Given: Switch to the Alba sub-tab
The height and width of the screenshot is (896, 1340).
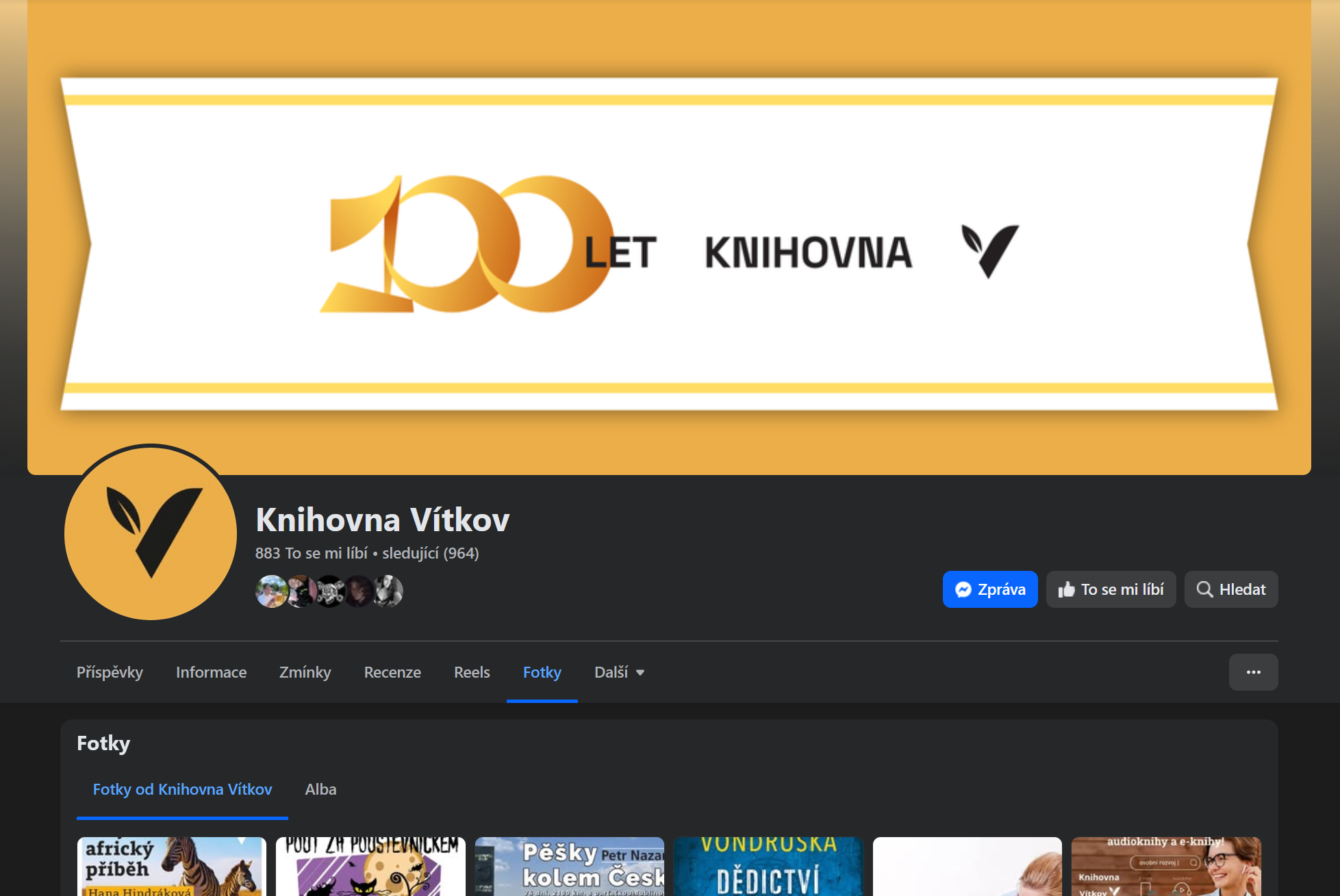Looking at the screenshot, I should click(320, 789).
